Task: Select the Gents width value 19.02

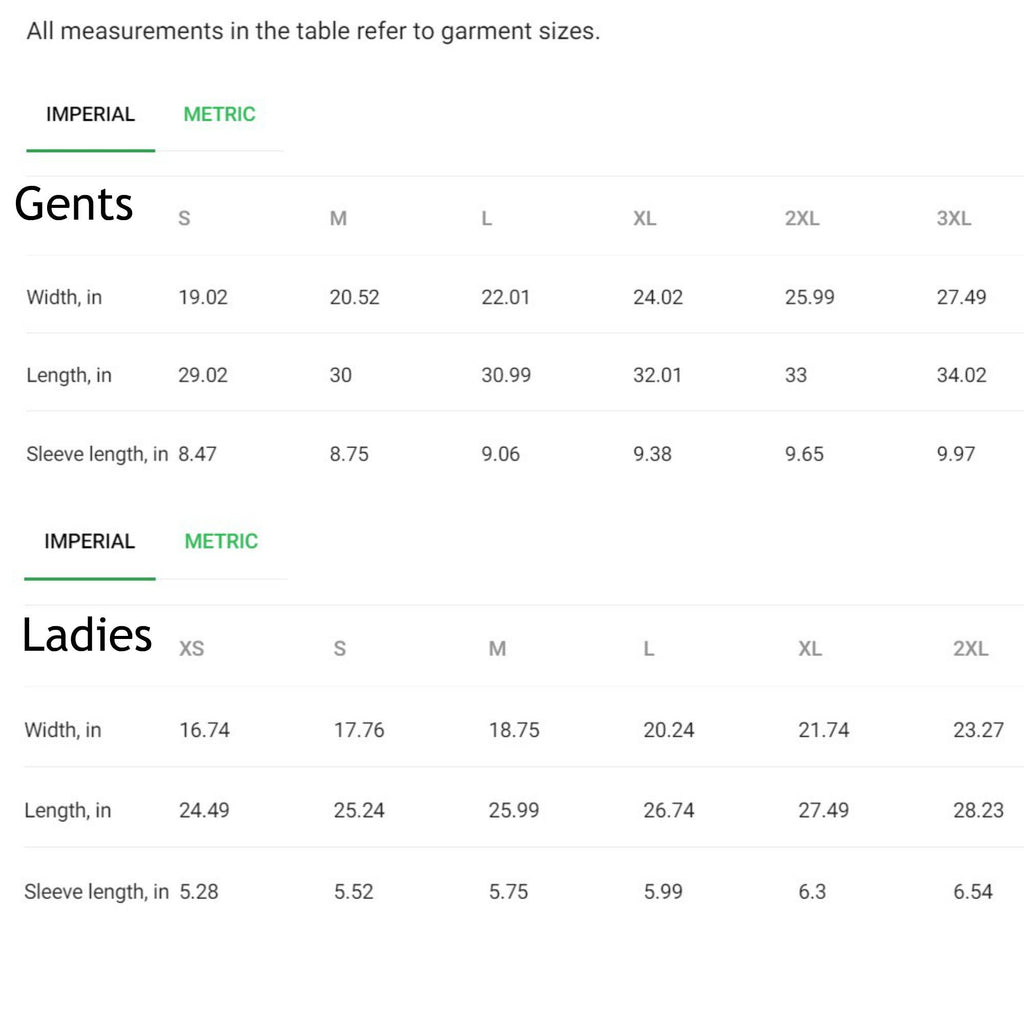Action: tap(203, 297)
